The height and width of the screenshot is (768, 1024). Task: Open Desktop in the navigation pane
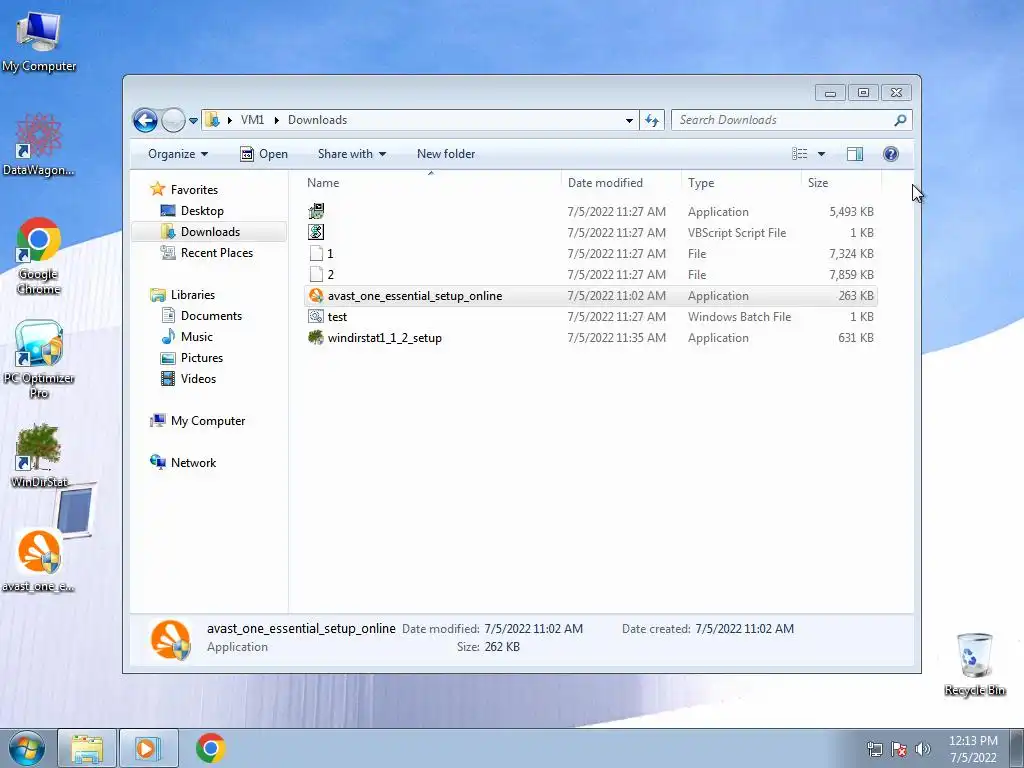point(202,211)
